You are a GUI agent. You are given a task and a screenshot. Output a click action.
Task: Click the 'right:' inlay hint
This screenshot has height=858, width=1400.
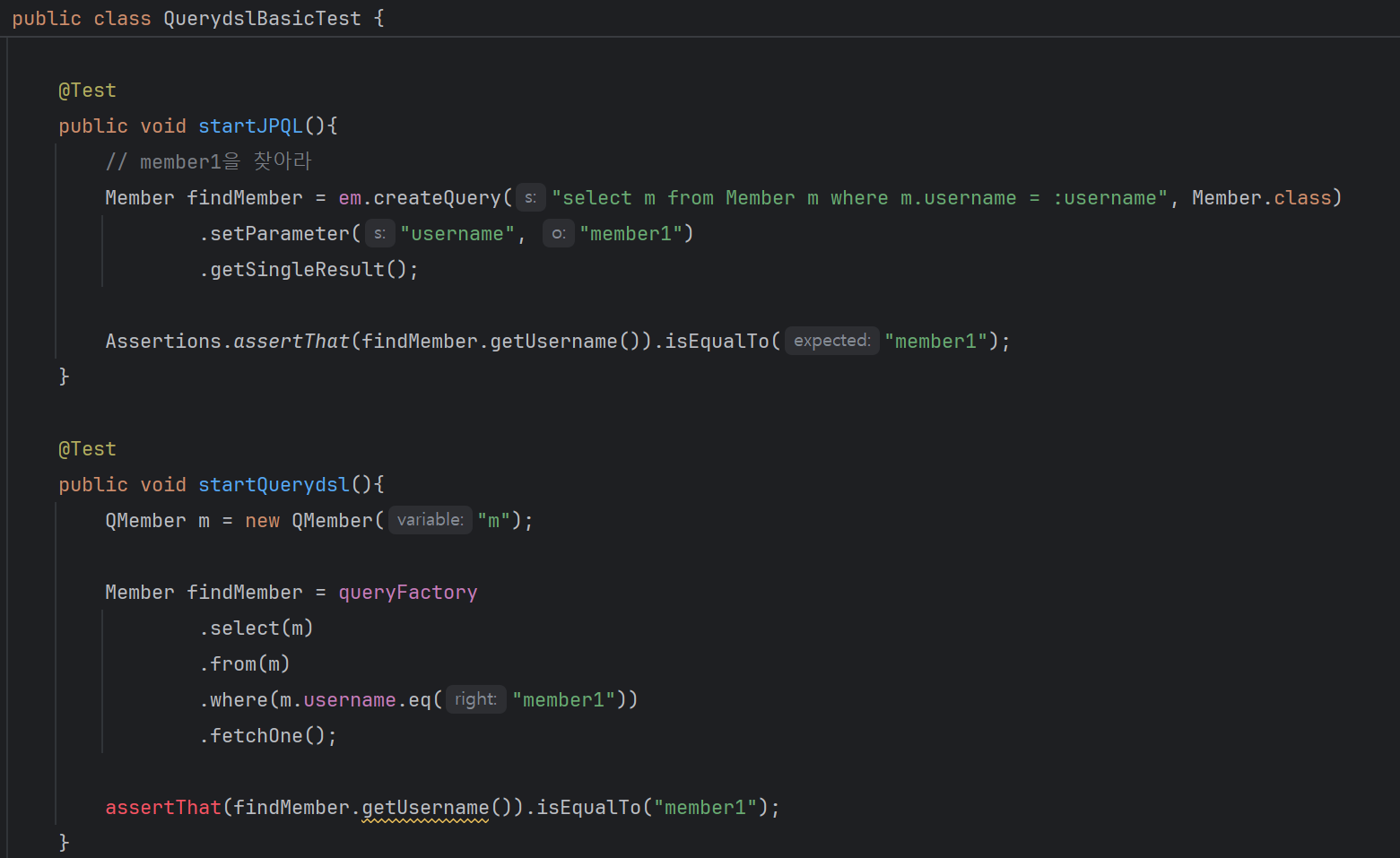pos(475,699)
